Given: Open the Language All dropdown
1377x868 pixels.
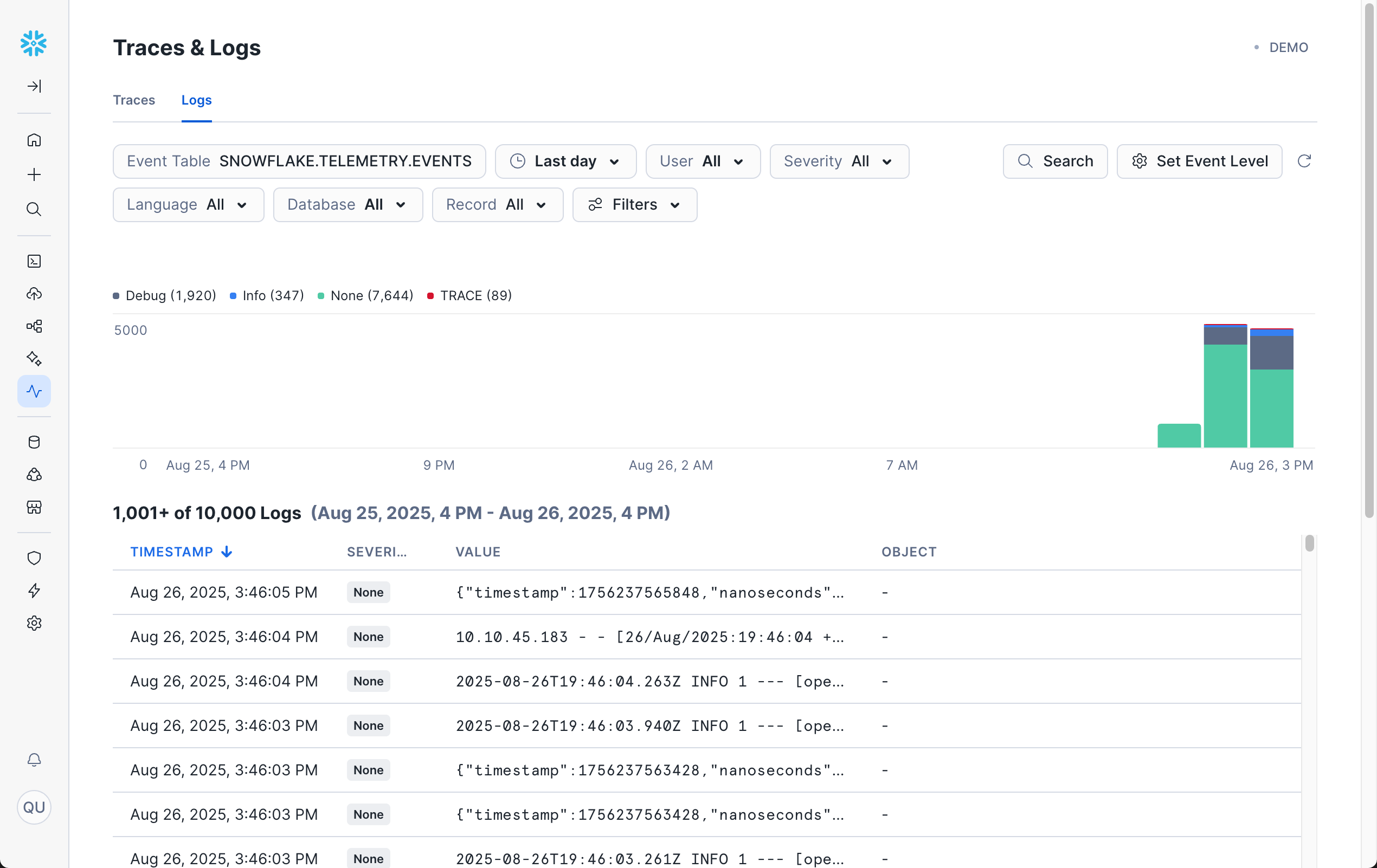Looking at the screenshot, I should point(188,205).
